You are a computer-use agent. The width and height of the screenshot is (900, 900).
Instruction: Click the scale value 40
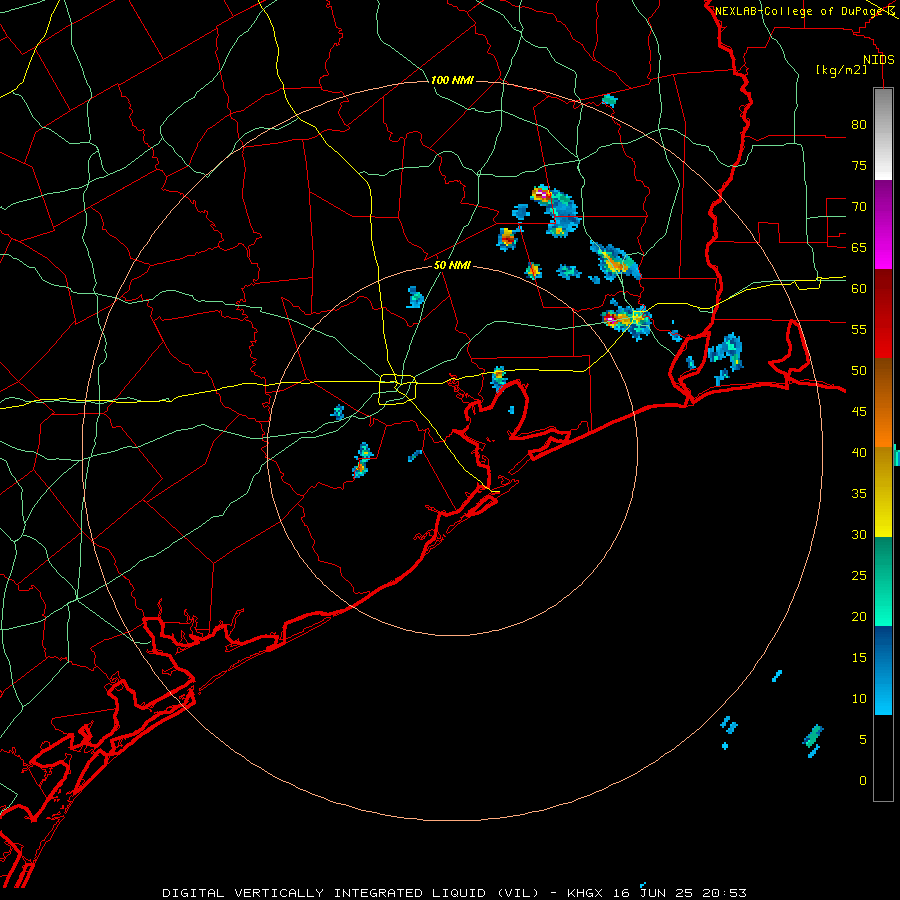click(x=859, y=452)
